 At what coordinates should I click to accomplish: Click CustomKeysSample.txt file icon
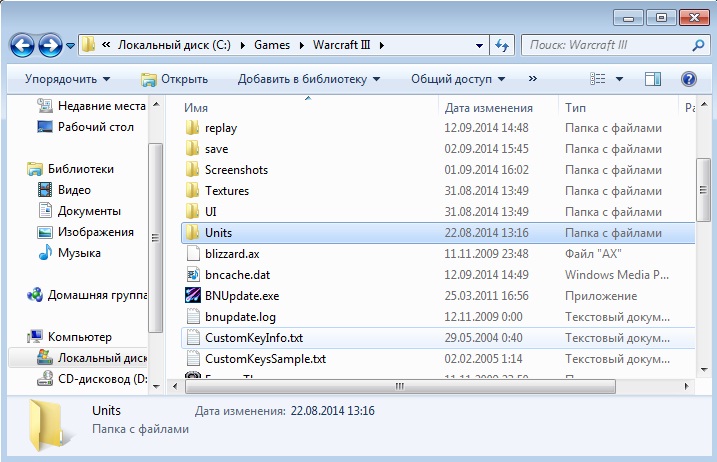point(193,359)
